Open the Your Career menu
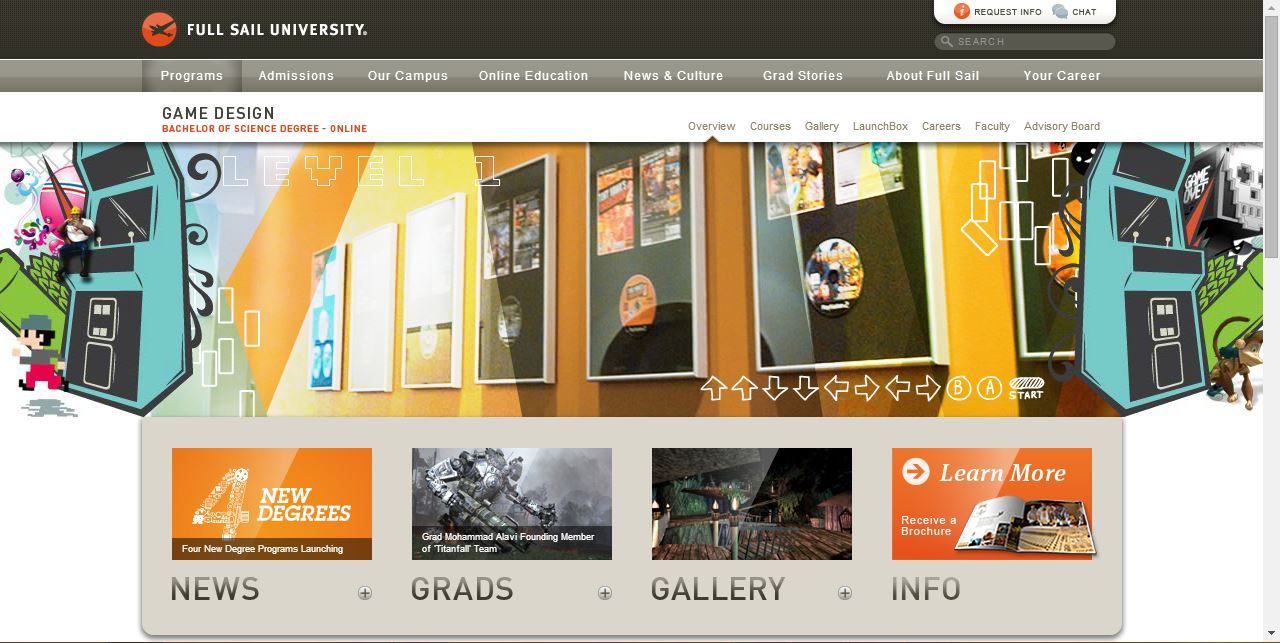Image resolution: width=1280 pixels, height=643 pixels. (x=1061, y=75)
